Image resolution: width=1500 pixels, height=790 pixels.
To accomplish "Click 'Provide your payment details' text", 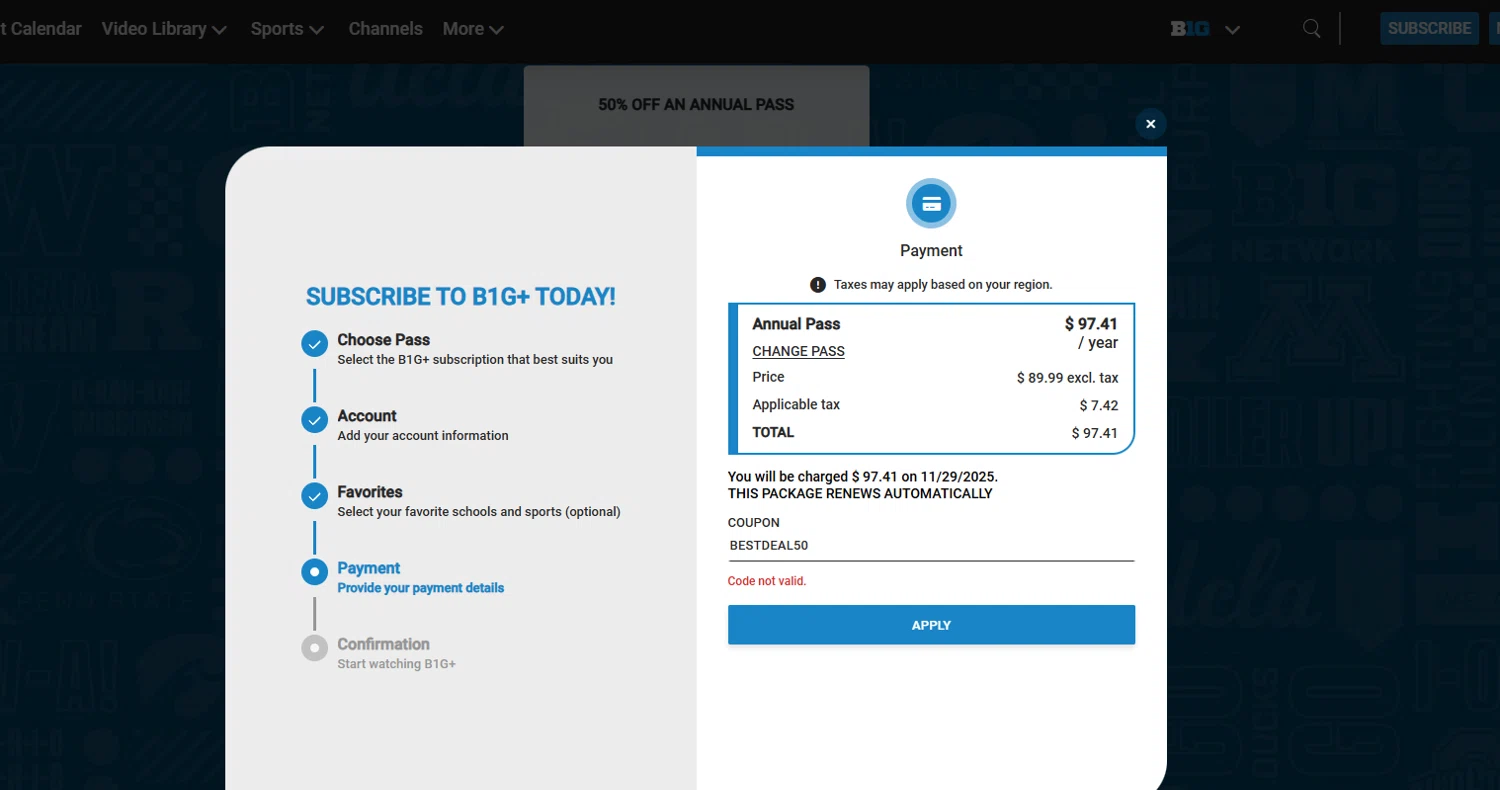I will pyautogui.click(x=421, y=588).
